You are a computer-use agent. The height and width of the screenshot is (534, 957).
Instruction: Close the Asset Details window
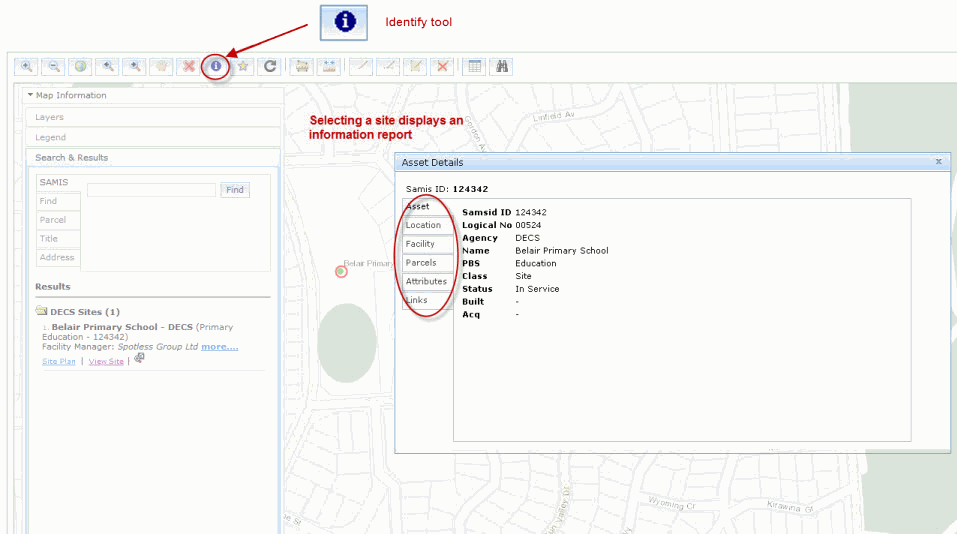pyautogui.click(x=939, y=162)
